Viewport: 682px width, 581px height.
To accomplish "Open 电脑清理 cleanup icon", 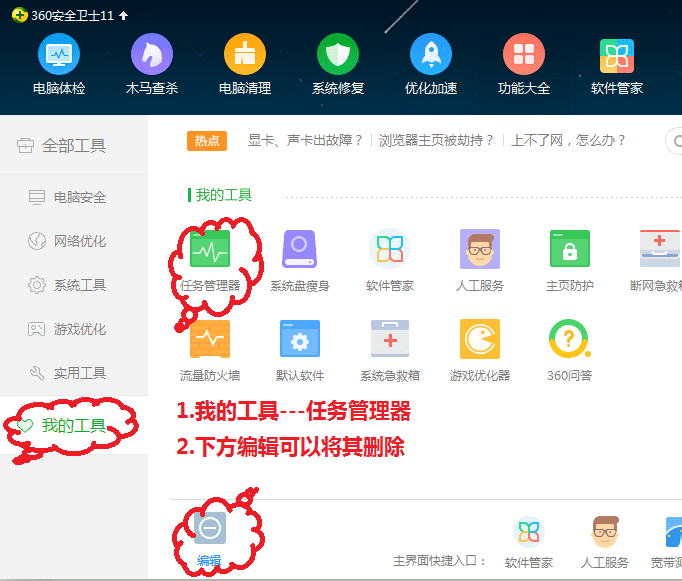I will coord(245,54).
